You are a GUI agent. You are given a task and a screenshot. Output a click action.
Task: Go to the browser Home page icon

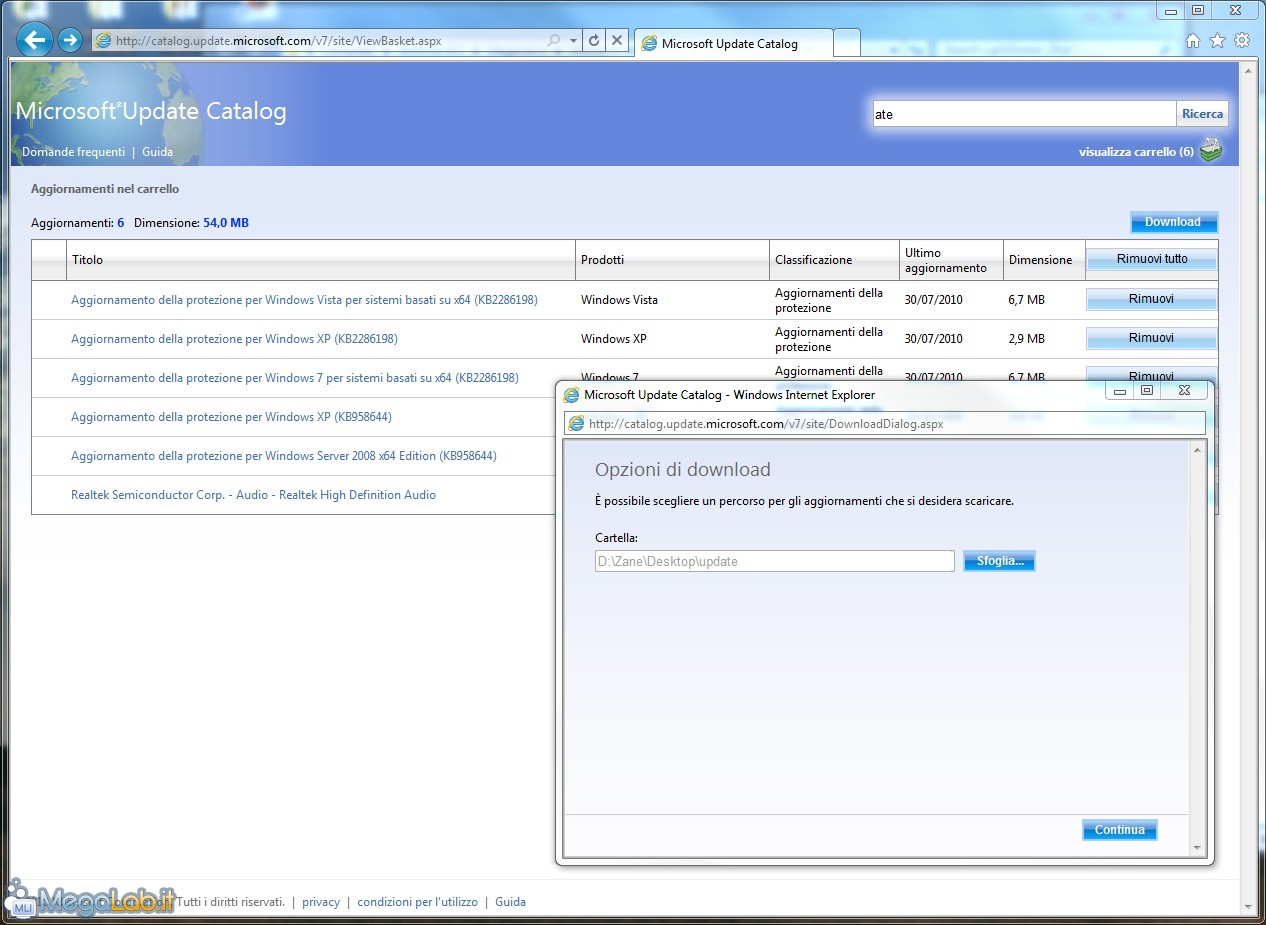tap(1192, 41)
